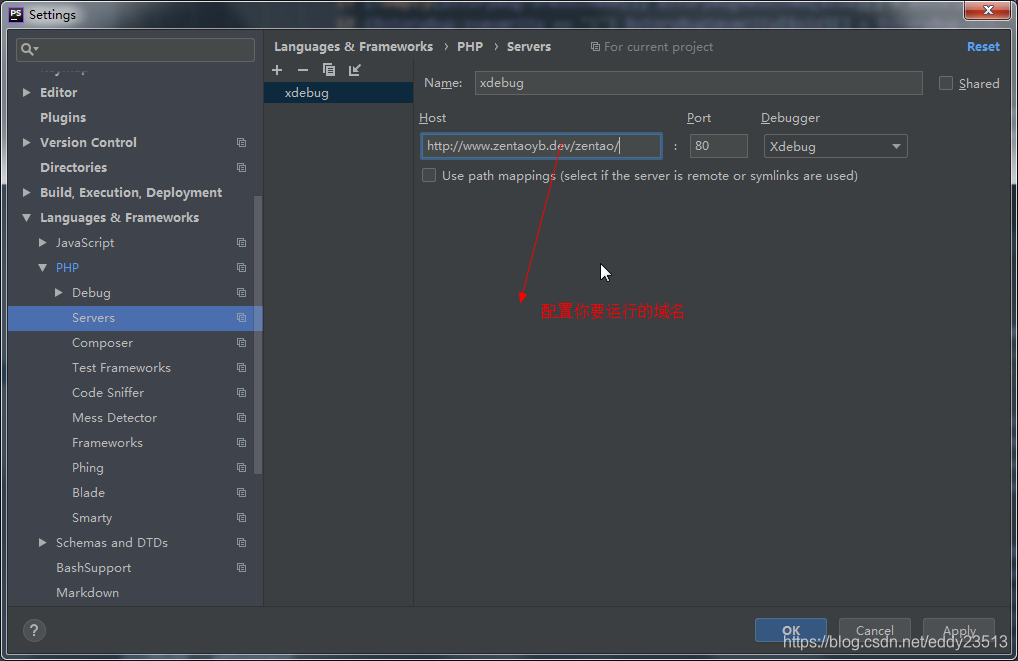Click the PhpStorm icon in title bar

16,14
